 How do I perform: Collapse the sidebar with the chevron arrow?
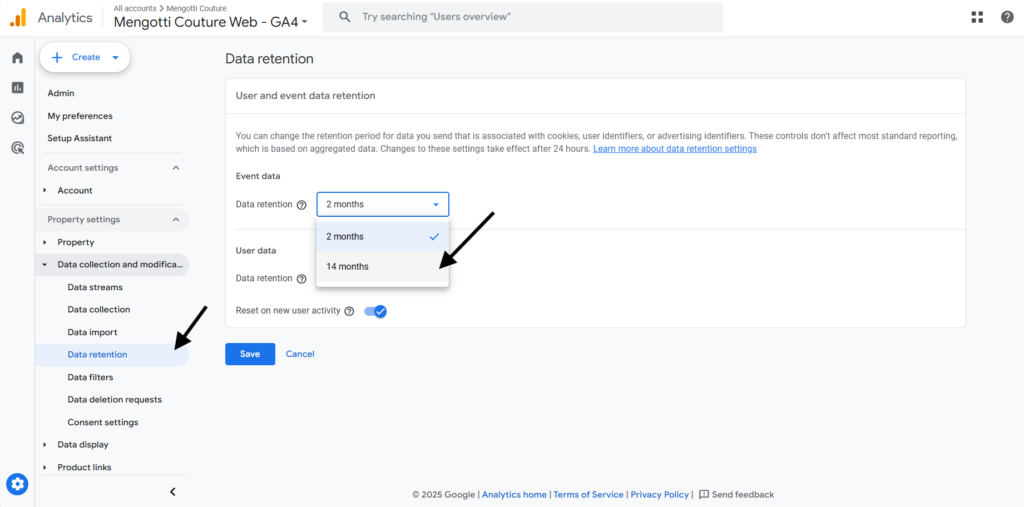click(173, 492)
